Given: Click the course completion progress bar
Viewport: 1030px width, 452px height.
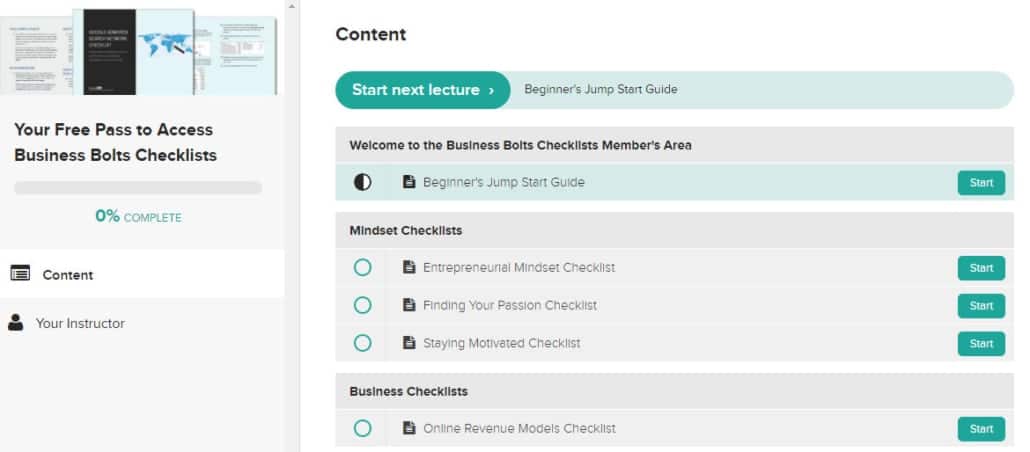Looking at the screenshot, I should pyautogui.click(x=138, y=188).
